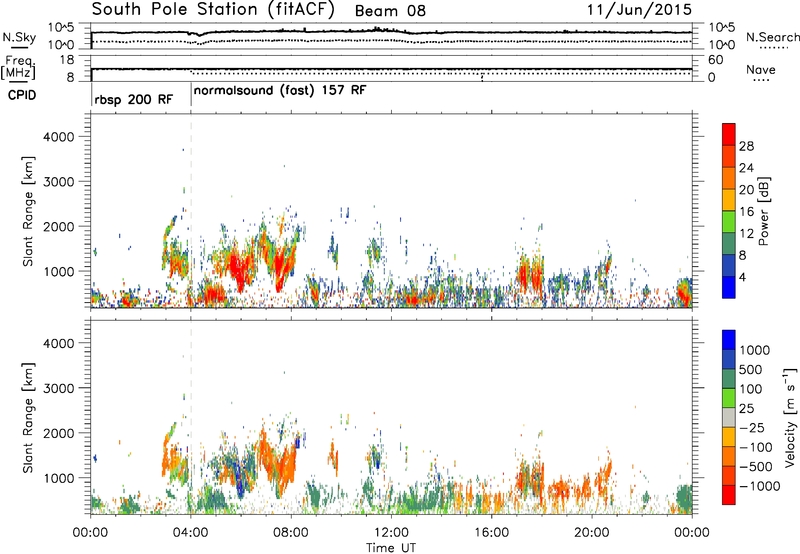
Task: Click the '4000' tick of the power panel
Action: click(59, 137)
